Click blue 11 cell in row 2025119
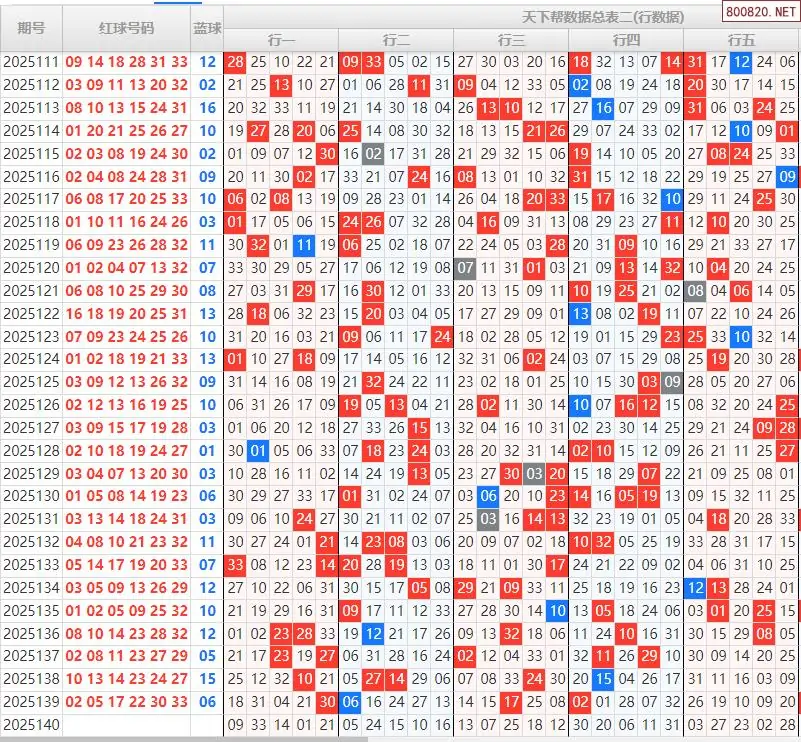801x742 pixels. (x=304, y=245)
